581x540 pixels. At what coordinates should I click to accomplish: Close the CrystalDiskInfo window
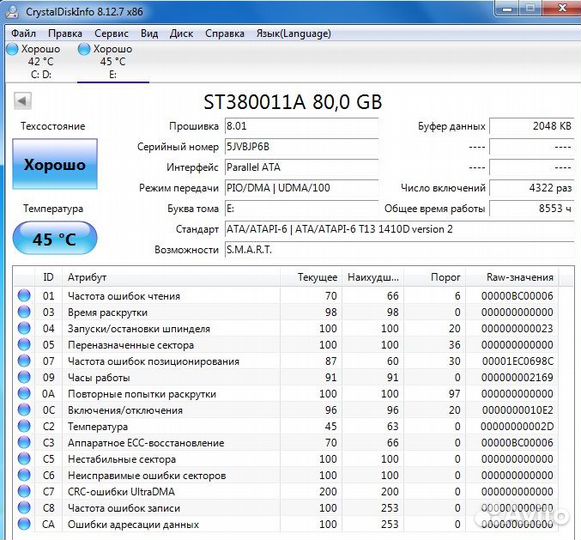pos(562,8)
